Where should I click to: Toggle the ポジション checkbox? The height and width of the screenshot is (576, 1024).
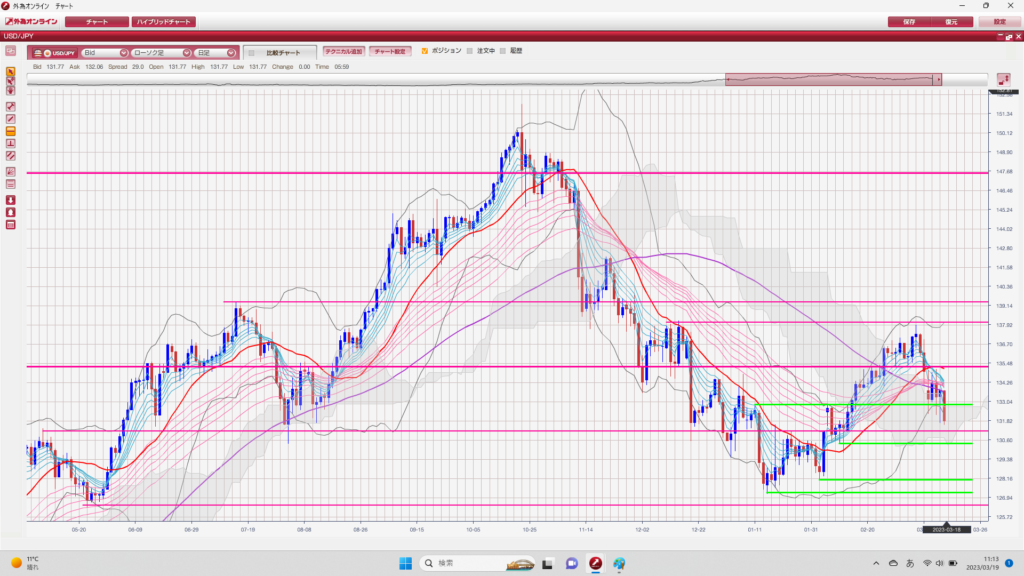point(425,51)
